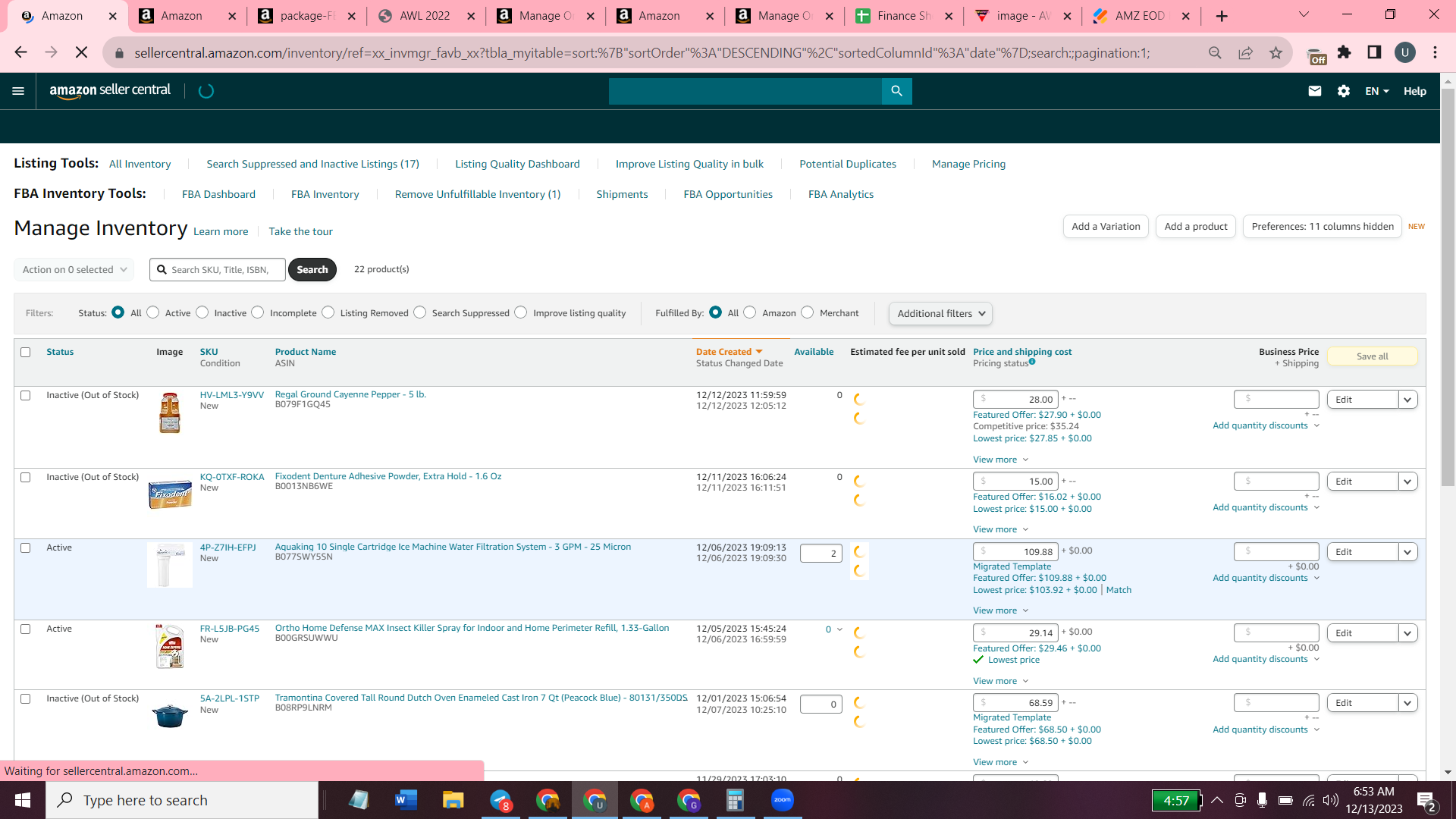Select the Aquaking Water Filtration row checkbox
The image size is (1456, 819).
point(26,548)
